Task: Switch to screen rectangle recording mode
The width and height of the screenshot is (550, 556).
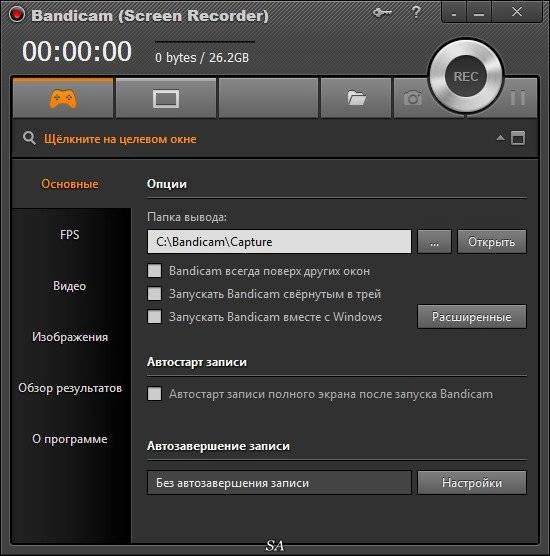Action: point(166,98)
